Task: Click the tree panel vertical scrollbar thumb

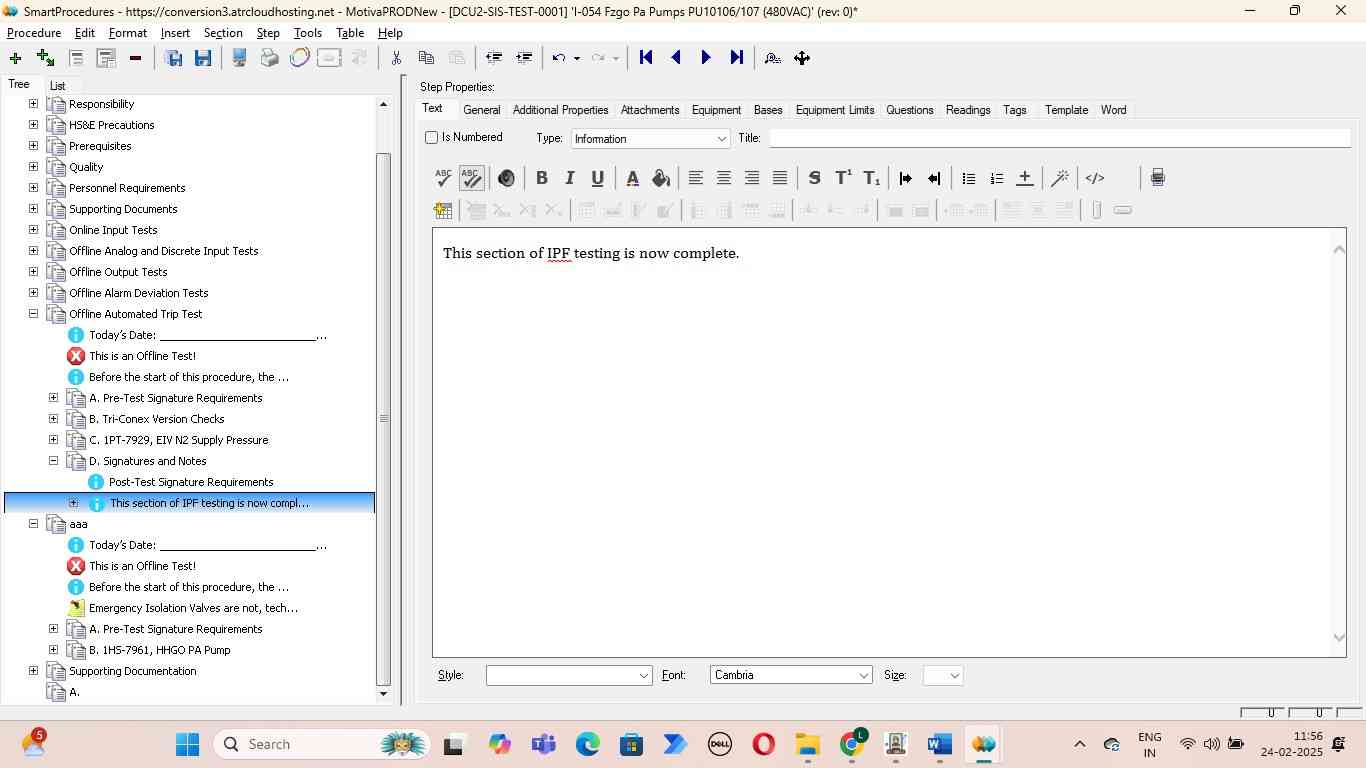Action: coord(383,418)
